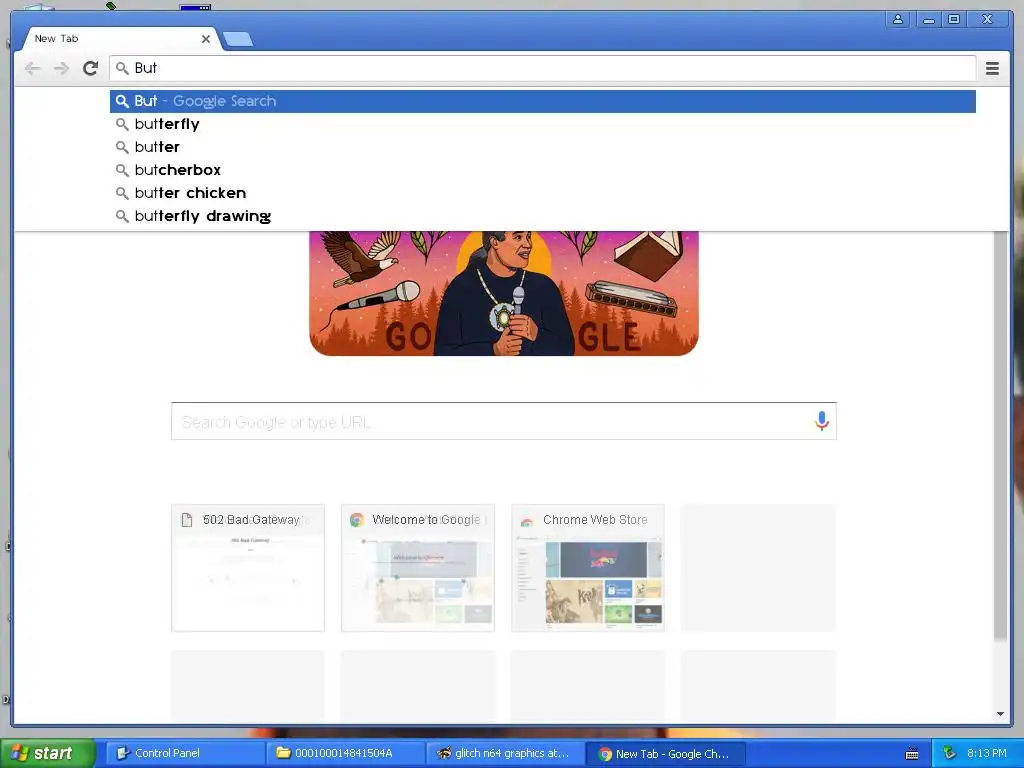Select the New Tab browser tab

[x=121, y=39]
